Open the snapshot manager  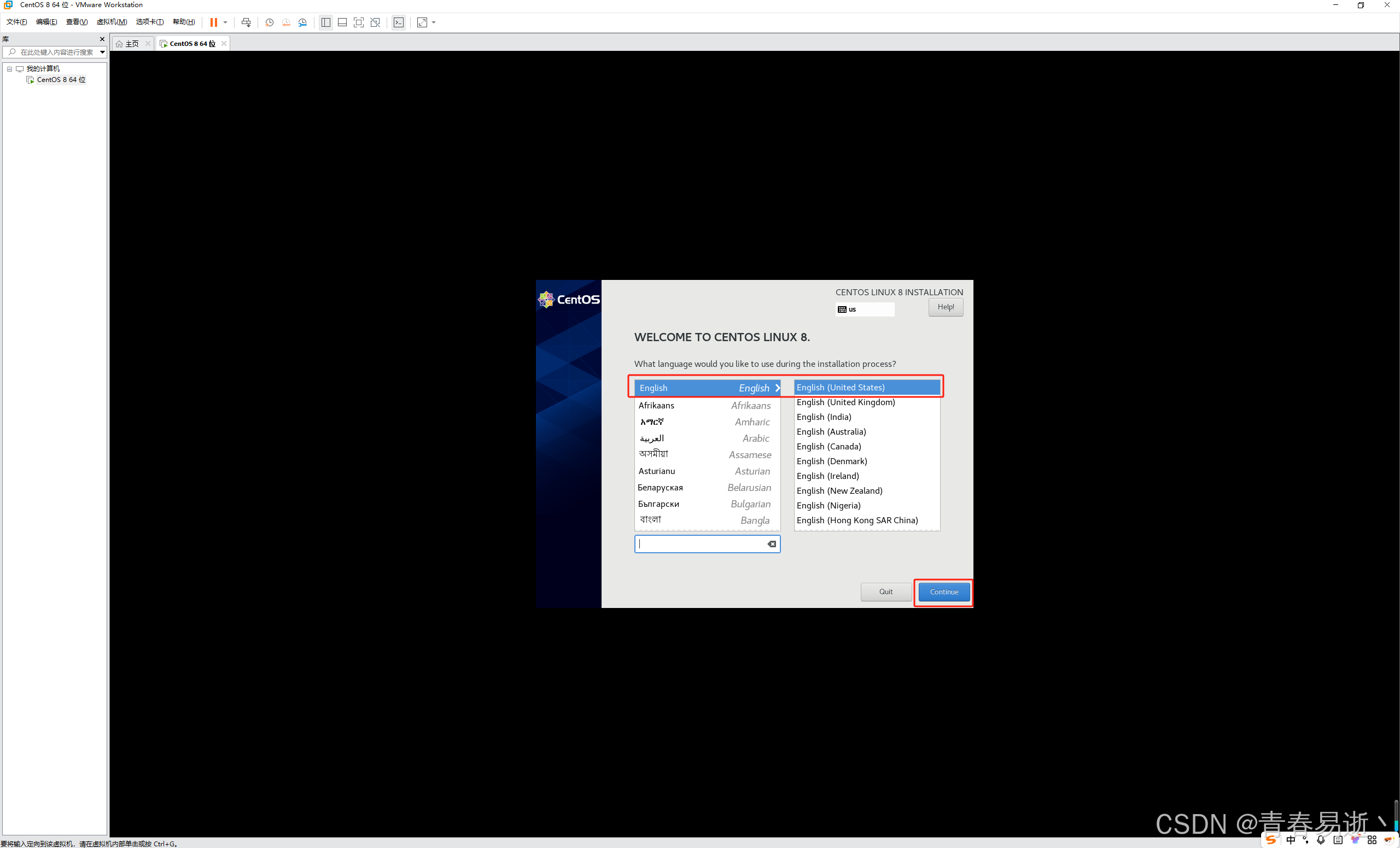pyautogui.click(x=303, y=23)
